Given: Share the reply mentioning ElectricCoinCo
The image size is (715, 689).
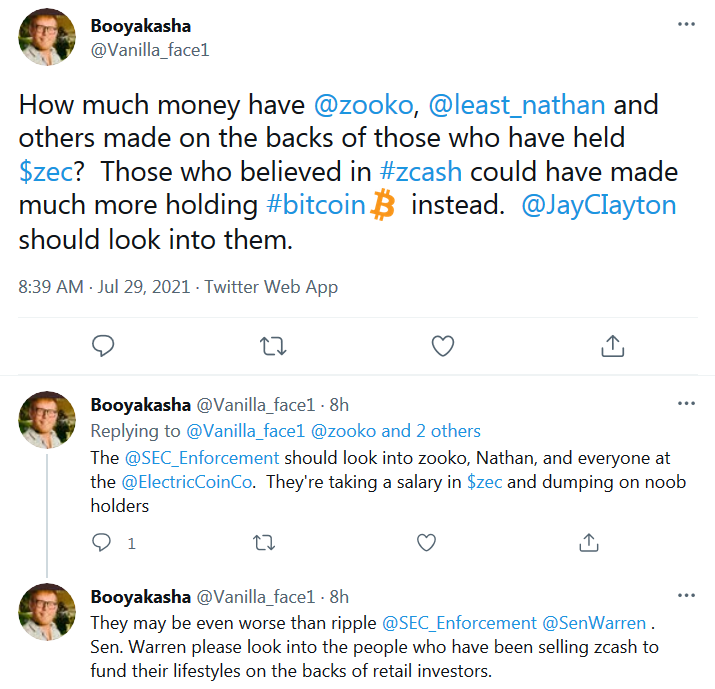Looking at the screenshot, I should point(588,543).
